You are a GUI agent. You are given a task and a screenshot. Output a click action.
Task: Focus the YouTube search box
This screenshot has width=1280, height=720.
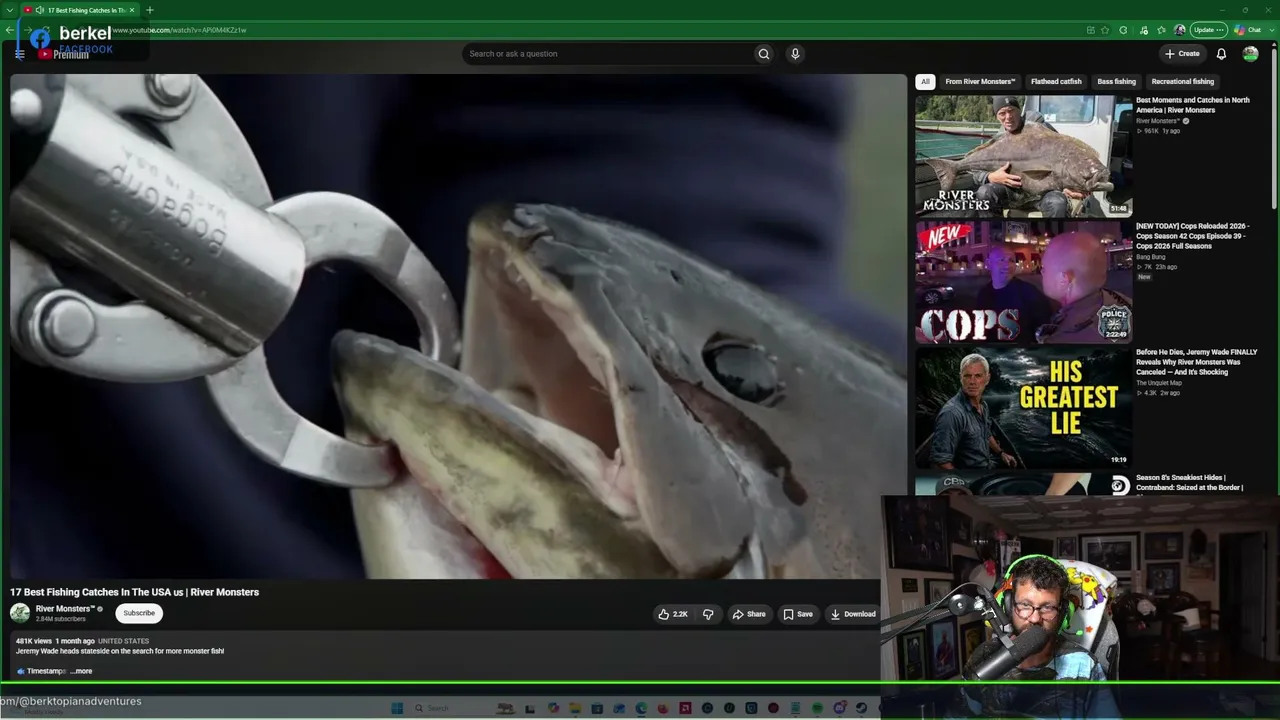coord(607,54)
